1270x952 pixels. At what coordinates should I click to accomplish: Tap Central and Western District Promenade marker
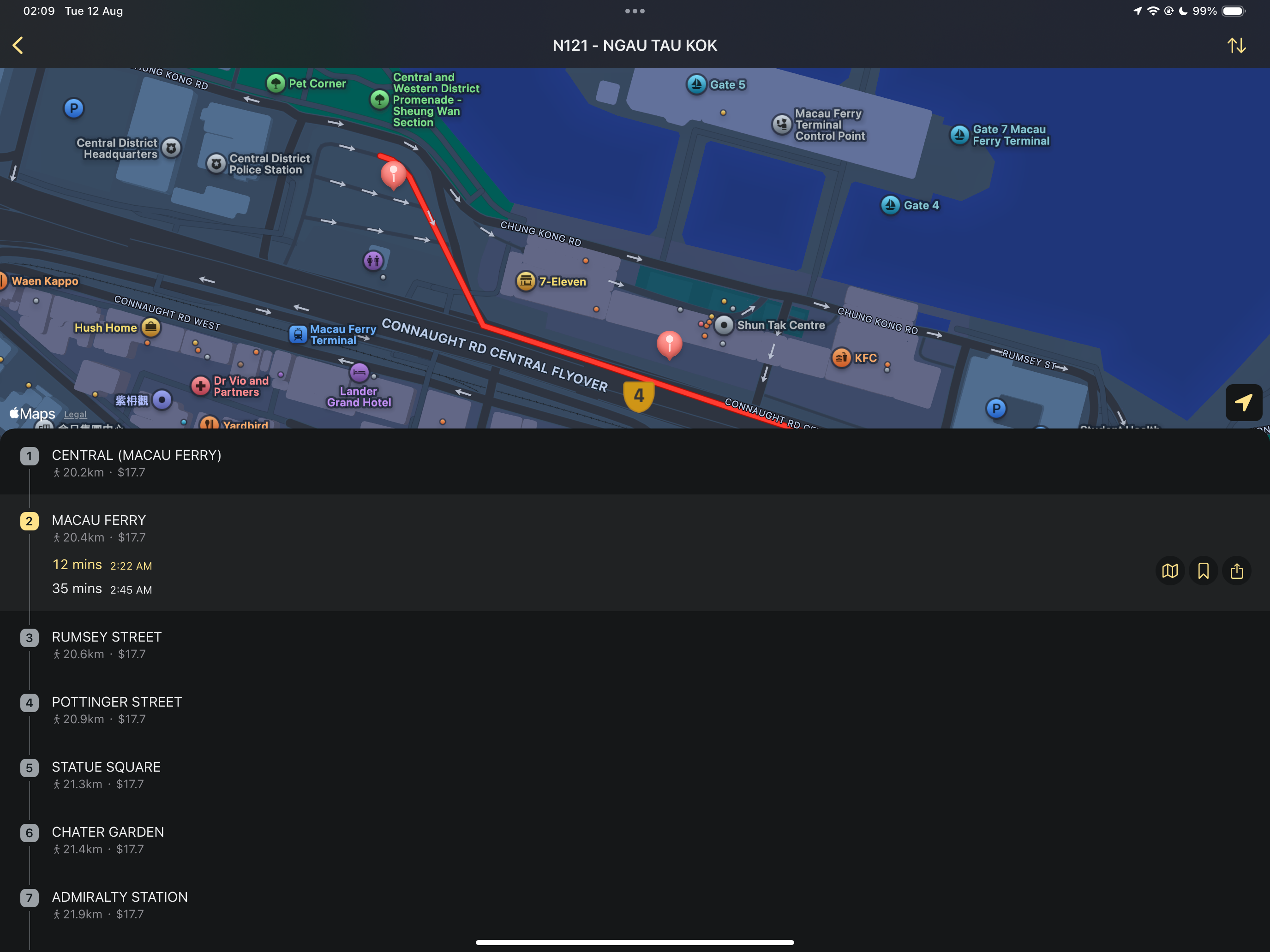(379, 99)
